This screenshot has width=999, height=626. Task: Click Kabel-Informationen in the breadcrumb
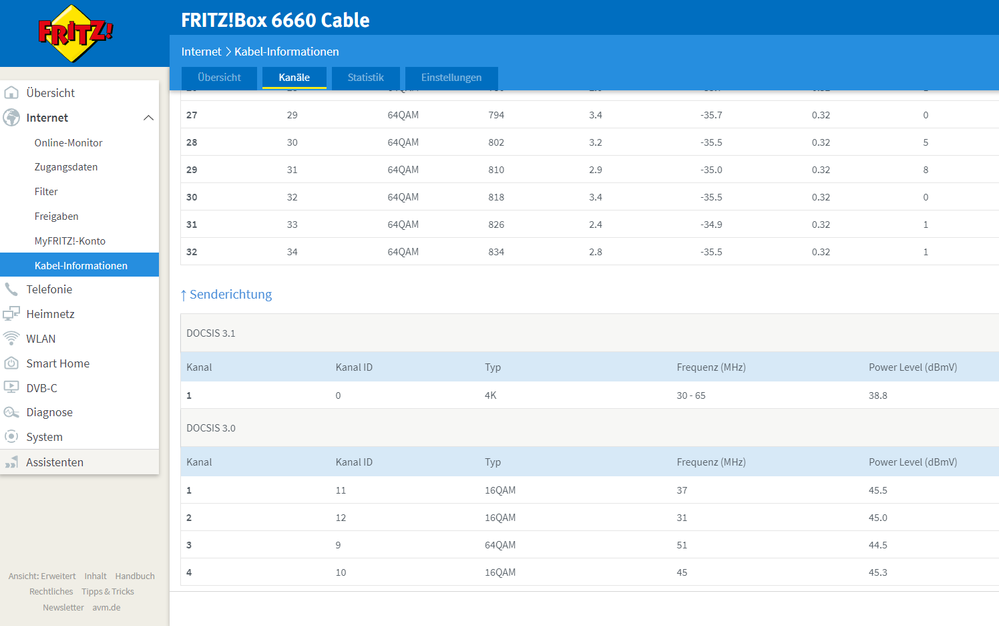point(286,52)
